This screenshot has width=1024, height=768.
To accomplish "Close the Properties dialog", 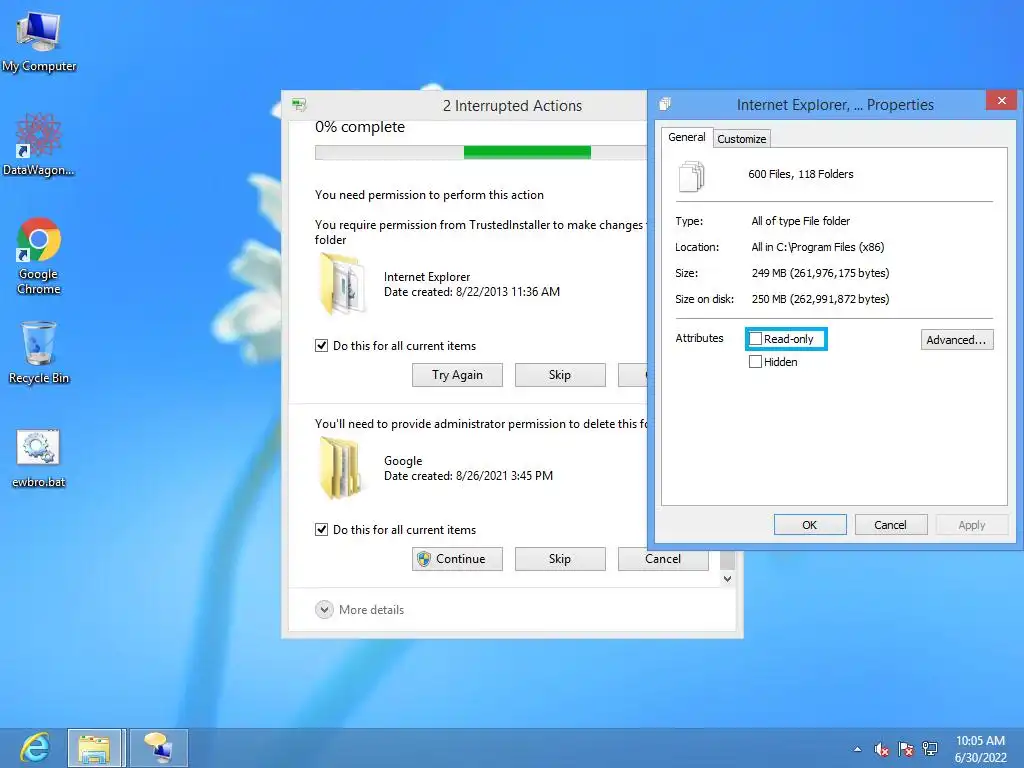I will click(1001, 101).
